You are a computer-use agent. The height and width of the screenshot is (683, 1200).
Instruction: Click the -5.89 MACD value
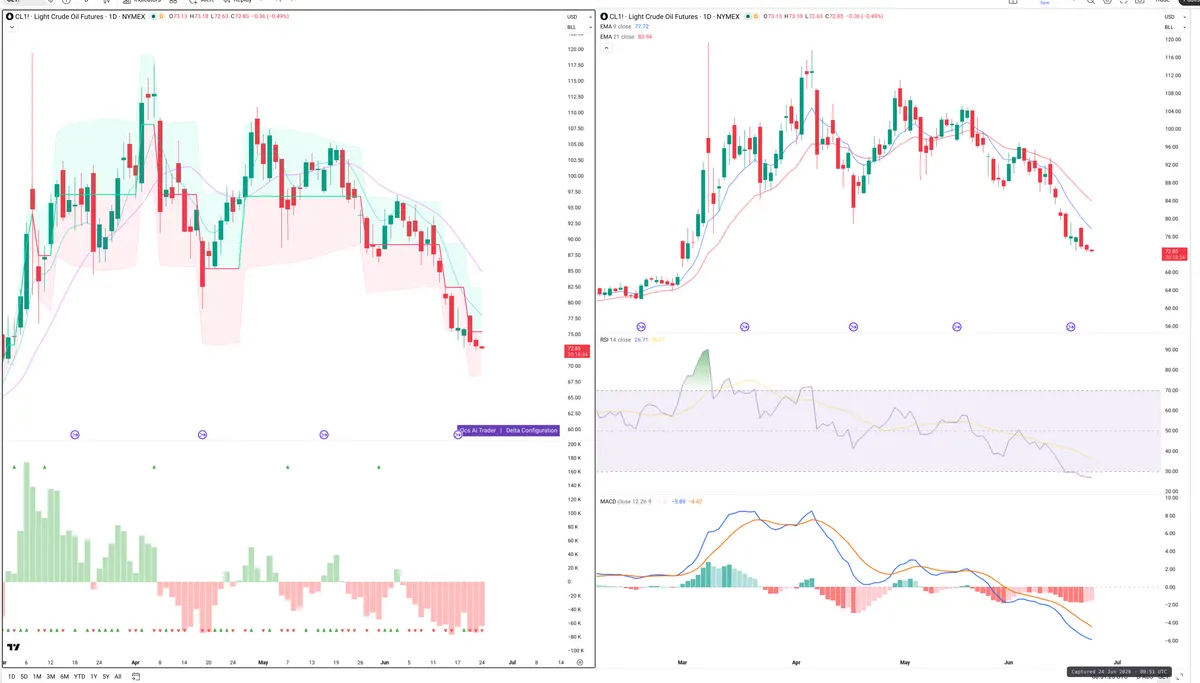point(679,501)
